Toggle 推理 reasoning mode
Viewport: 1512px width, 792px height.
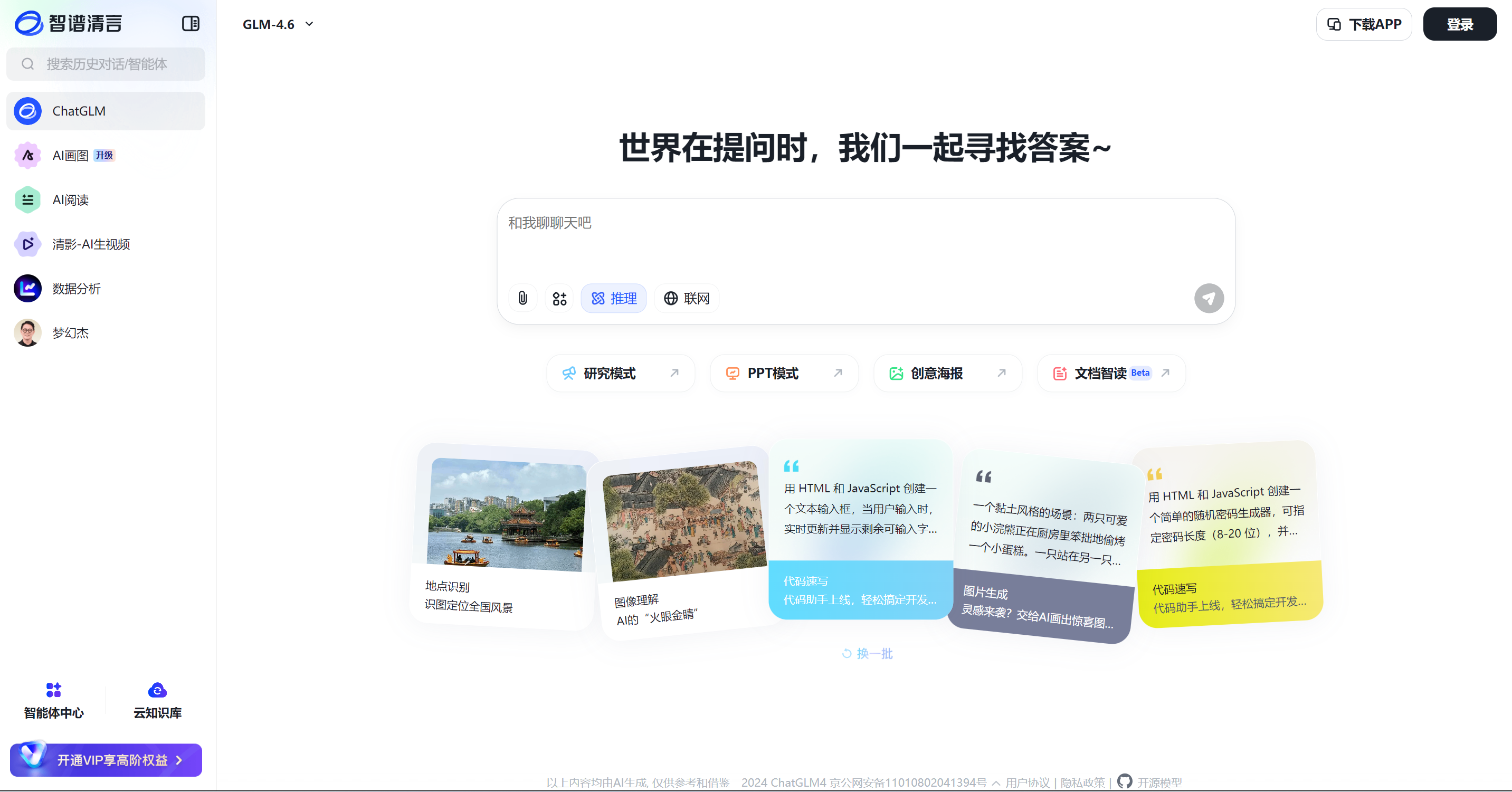(x=613, y=298)
